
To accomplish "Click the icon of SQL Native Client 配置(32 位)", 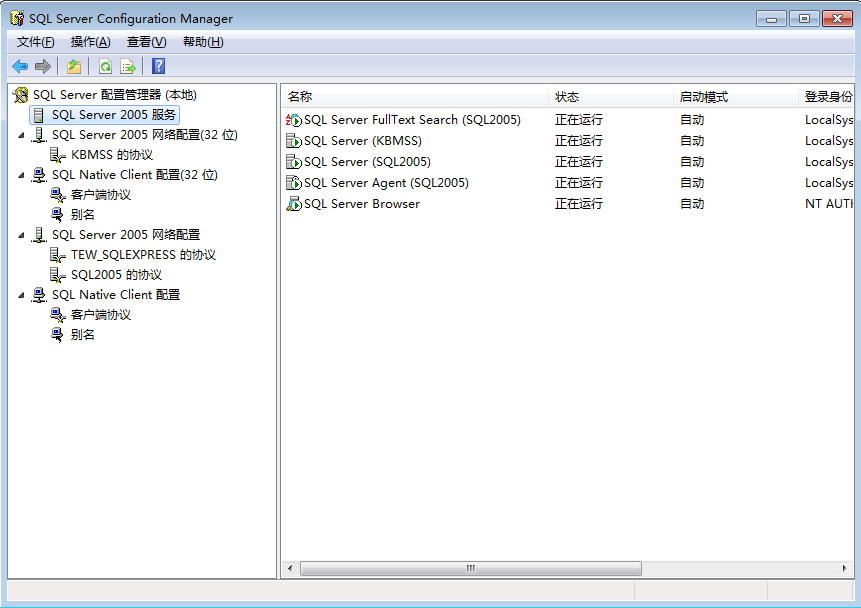I will click(x=38, y=175).
